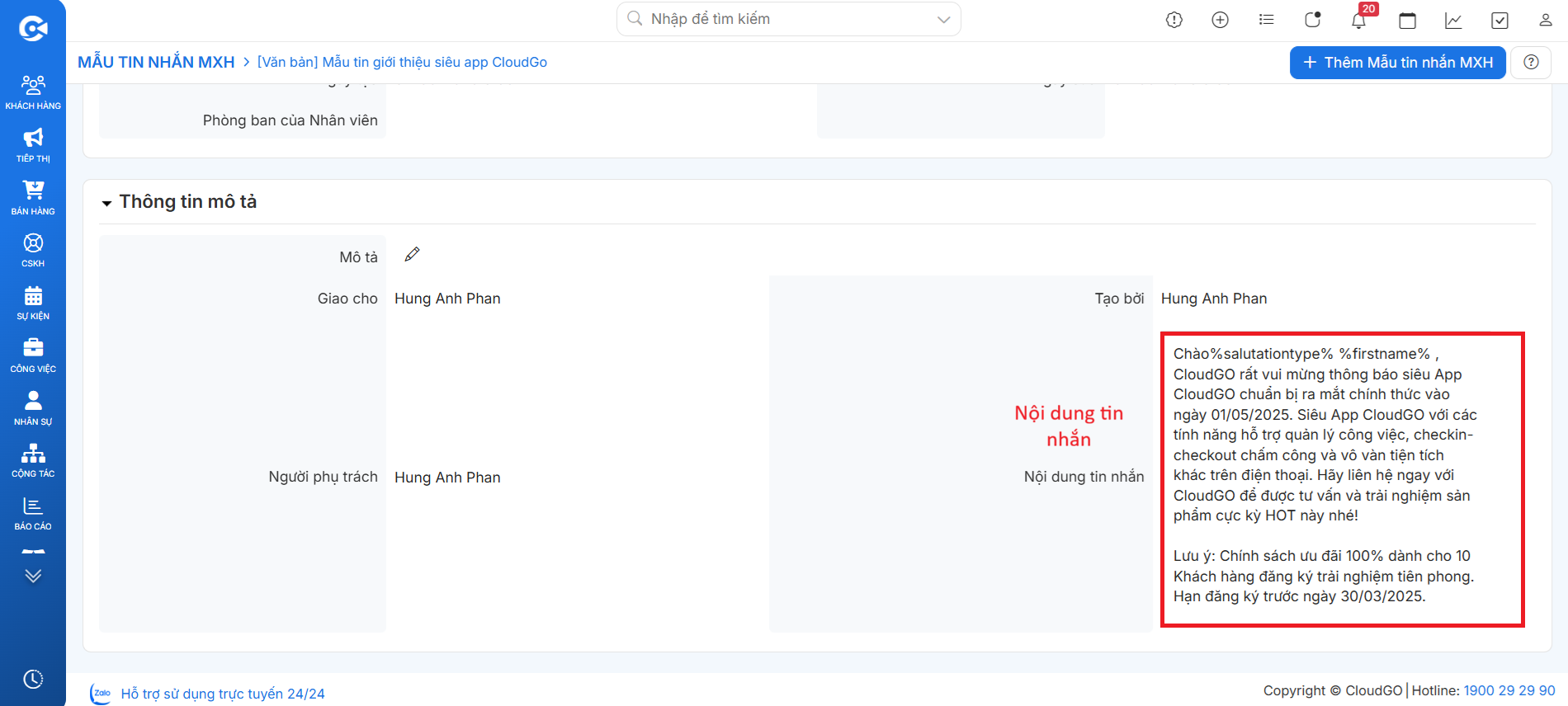
Task: Go to the Công việc module
Action: [x=33, y=355]
